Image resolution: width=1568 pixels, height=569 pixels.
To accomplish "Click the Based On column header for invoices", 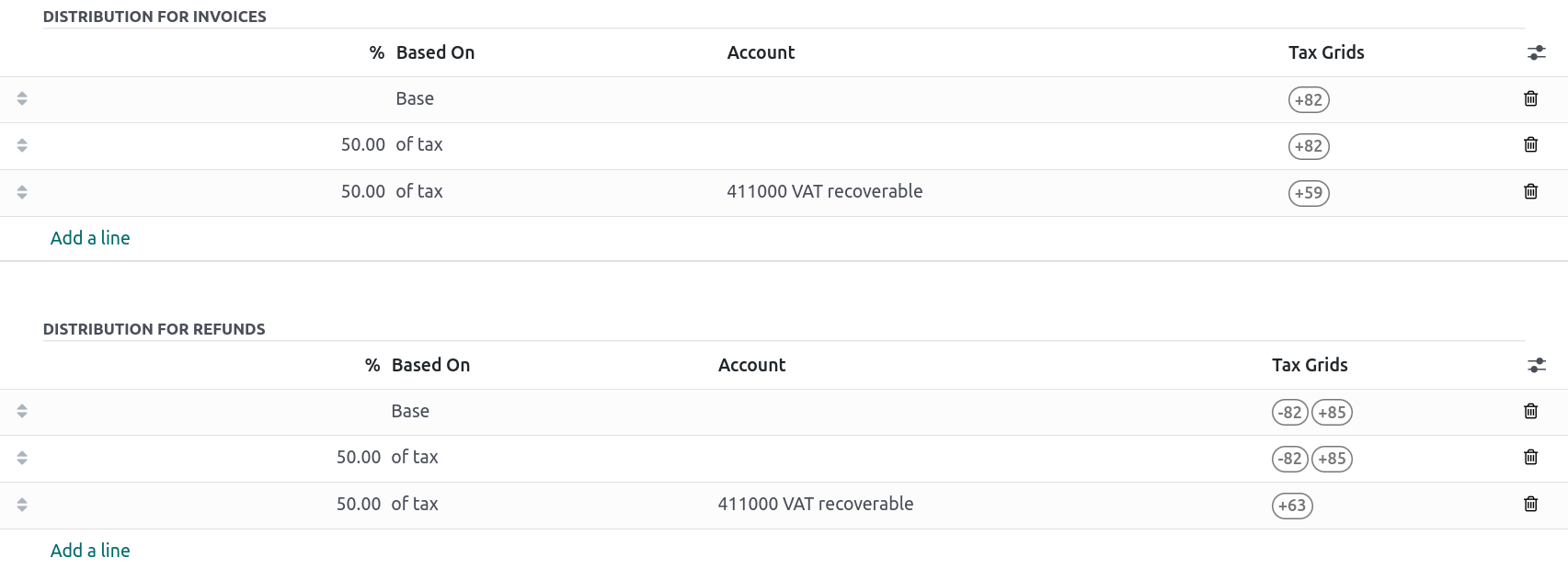I will click(x=434, y=52).
